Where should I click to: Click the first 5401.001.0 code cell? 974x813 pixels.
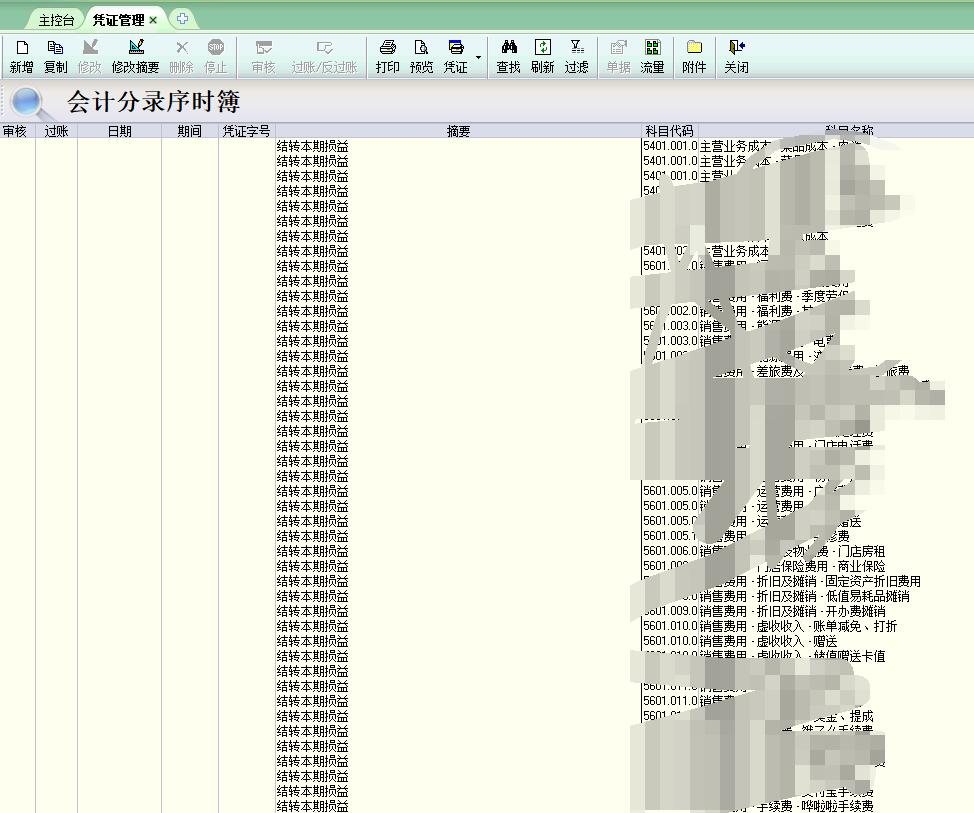[x=670, y=147]
